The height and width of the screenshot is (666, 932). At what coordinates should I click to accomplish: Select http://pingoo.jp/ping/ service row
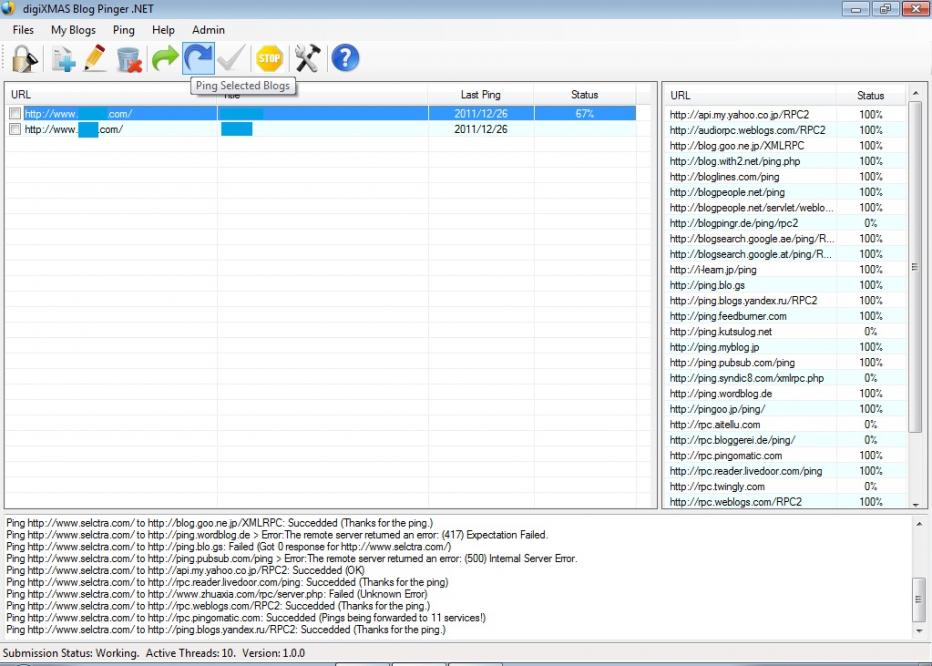click(785, 408)
